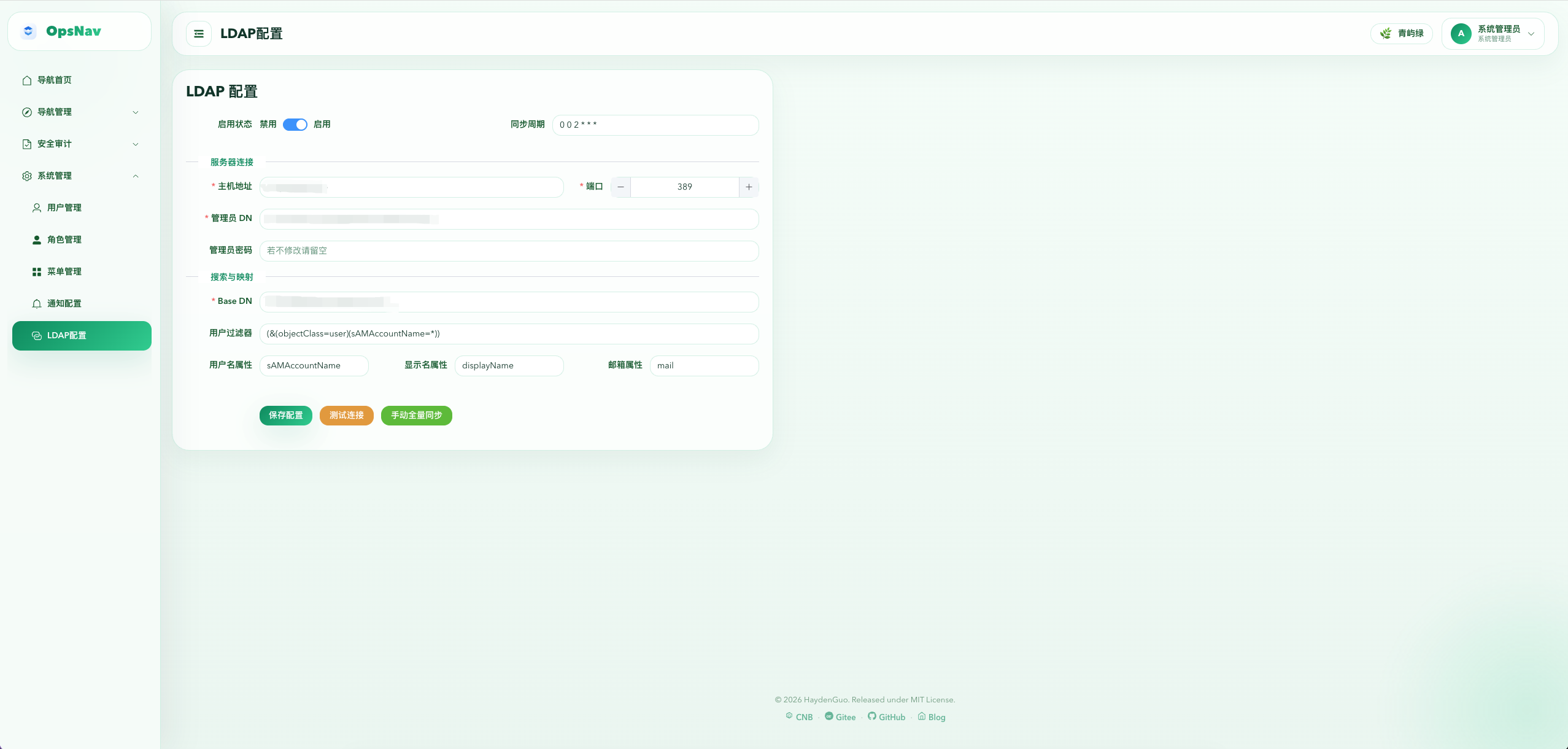Increase port with the plus stepper
Image resolution: width=1568 pixels, height=749 pixels.
749,187
